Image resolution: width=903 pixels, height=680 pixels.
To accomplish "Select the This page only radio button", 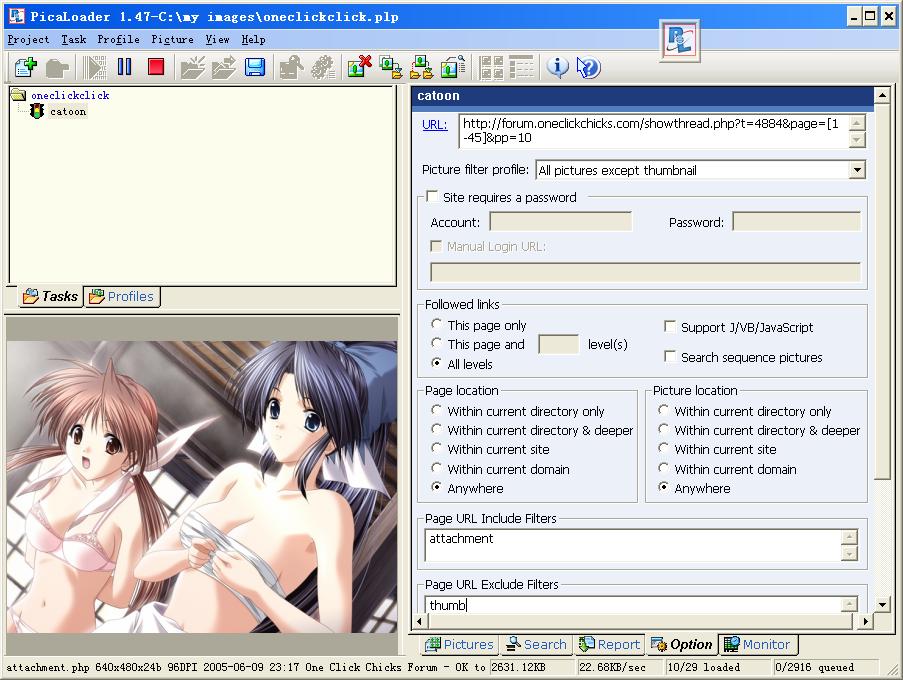I will (437, 325).
